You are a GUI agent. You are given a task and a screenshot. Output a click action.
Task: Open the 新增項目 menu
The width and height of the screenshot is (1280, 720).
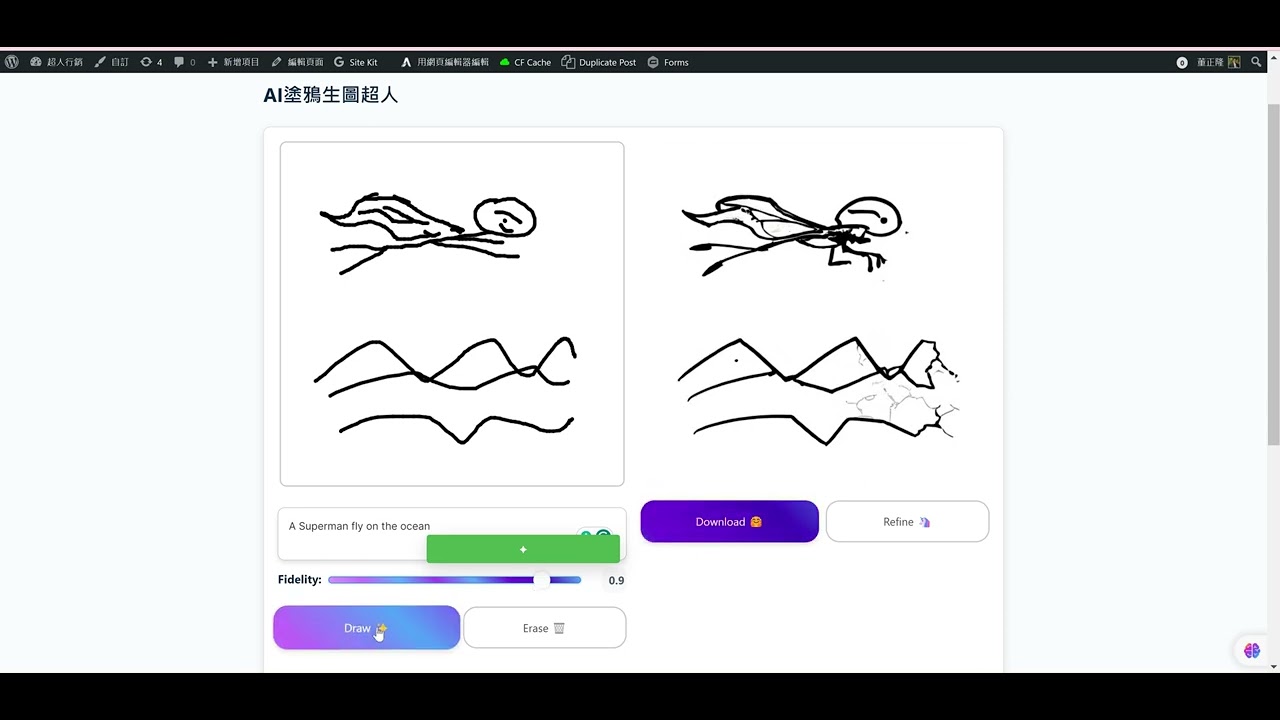[233, 62]
